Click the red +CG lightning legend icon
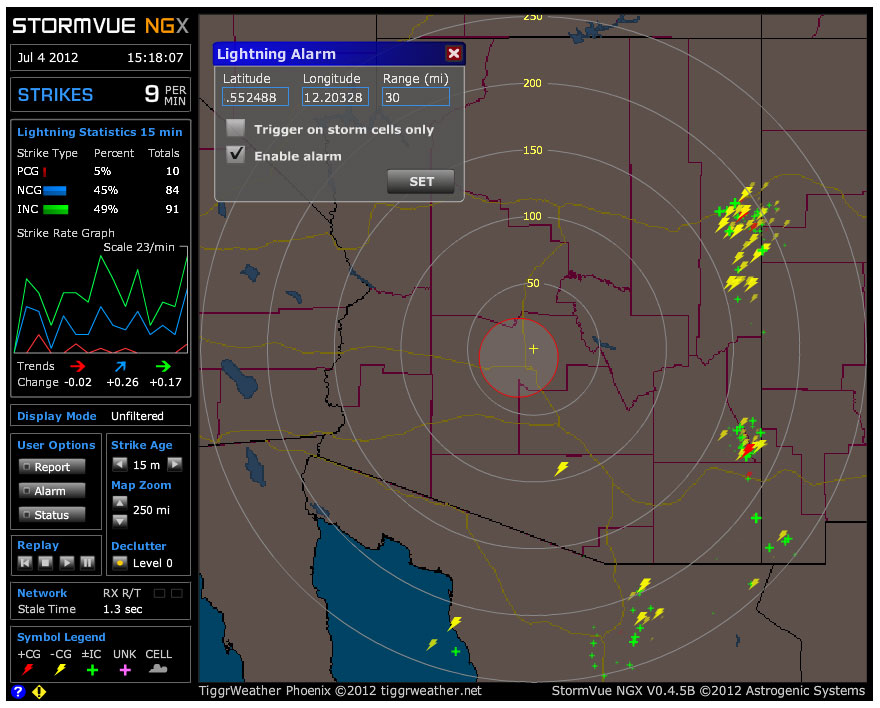 coord(26,669)
